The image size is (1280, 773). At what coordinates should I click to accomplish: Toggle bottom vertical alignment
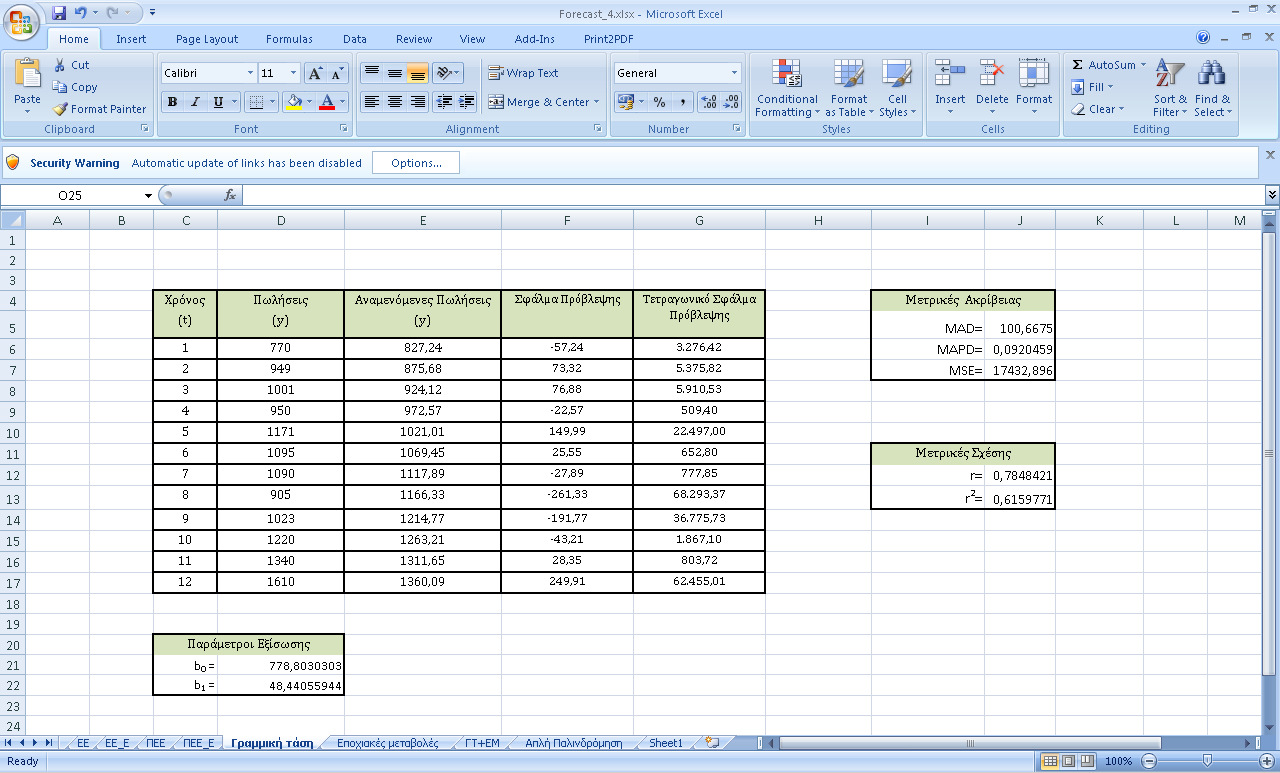(417, 73)
